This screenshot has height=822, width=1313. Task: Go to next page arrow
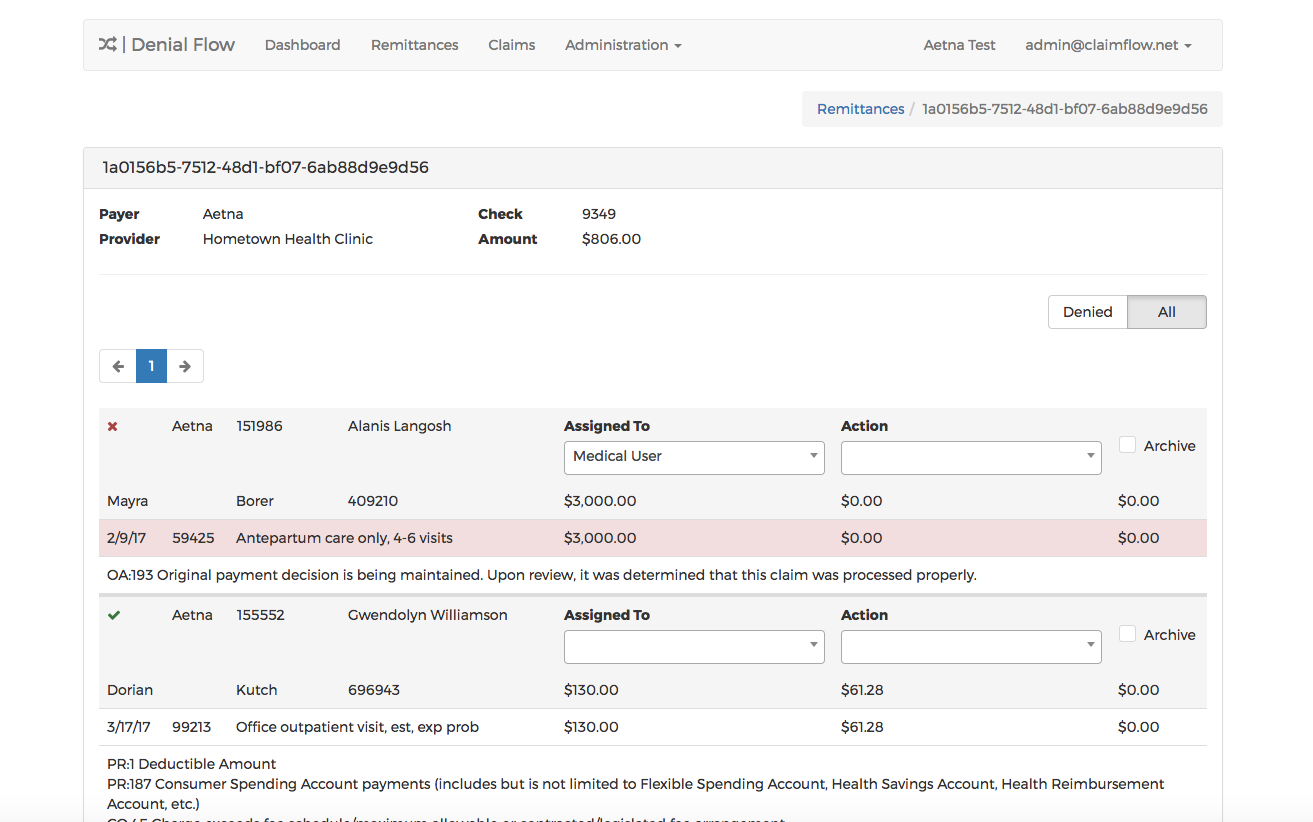pyautogui.click(x=185, y=366)
